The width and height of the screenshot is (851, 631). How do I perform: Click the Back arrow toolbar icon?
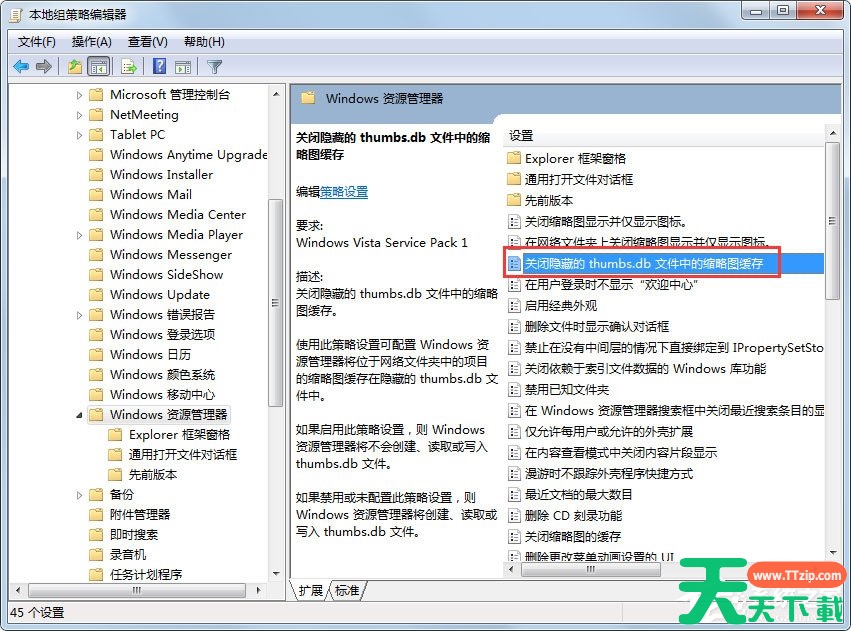[x=21, y=67]
